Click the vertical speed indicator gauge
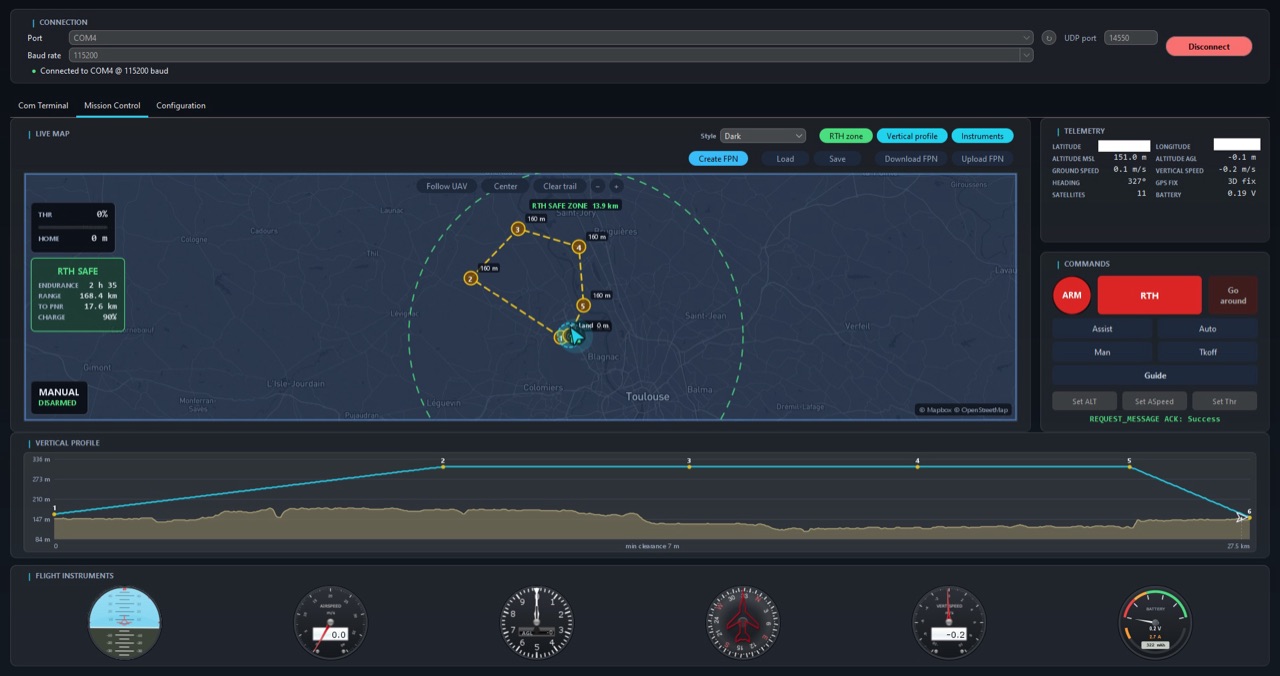Screen dimensions: 1280x676 point(949,622)
